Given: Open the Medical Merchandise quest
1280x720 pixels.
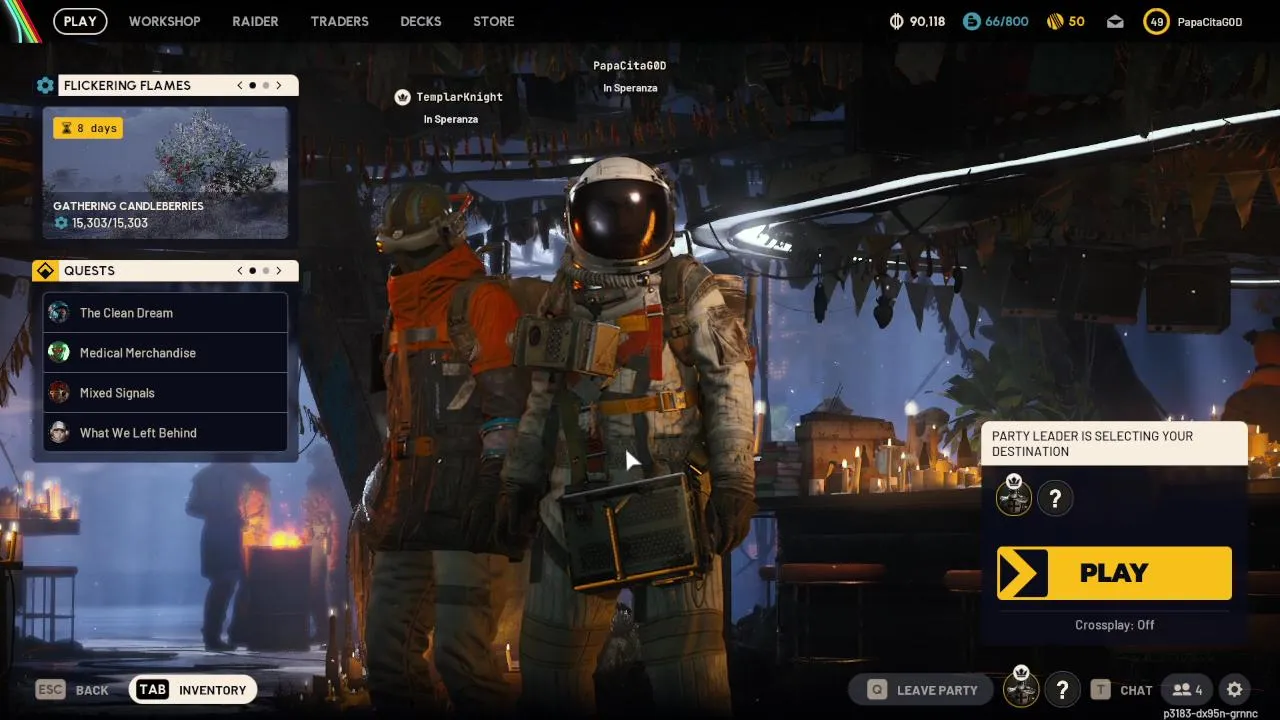Looking at the screenshot, I should [x=165, y=353].
